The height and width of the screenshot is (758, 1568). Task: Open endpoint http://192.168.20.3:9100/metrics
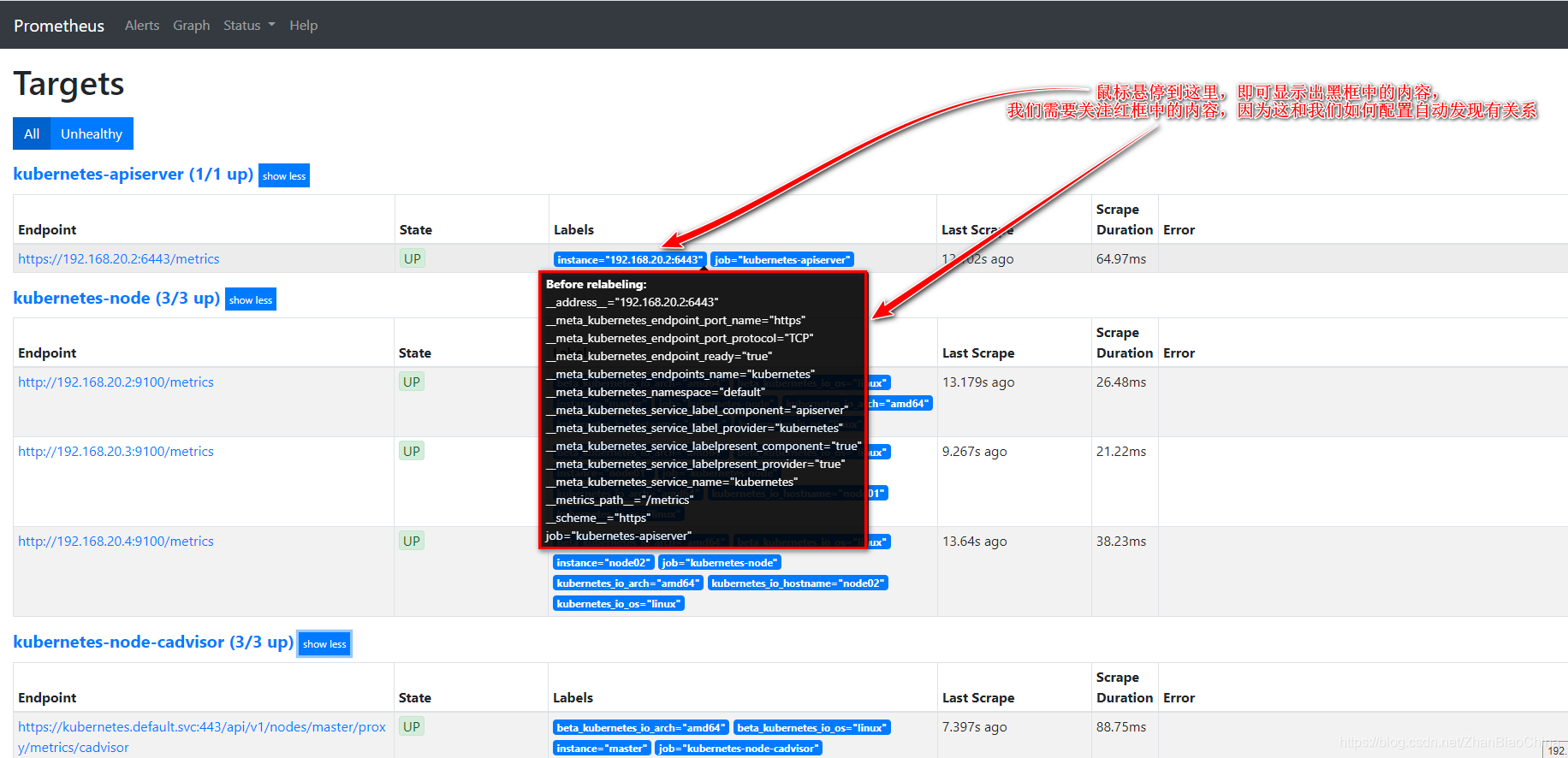click(116, 451)
